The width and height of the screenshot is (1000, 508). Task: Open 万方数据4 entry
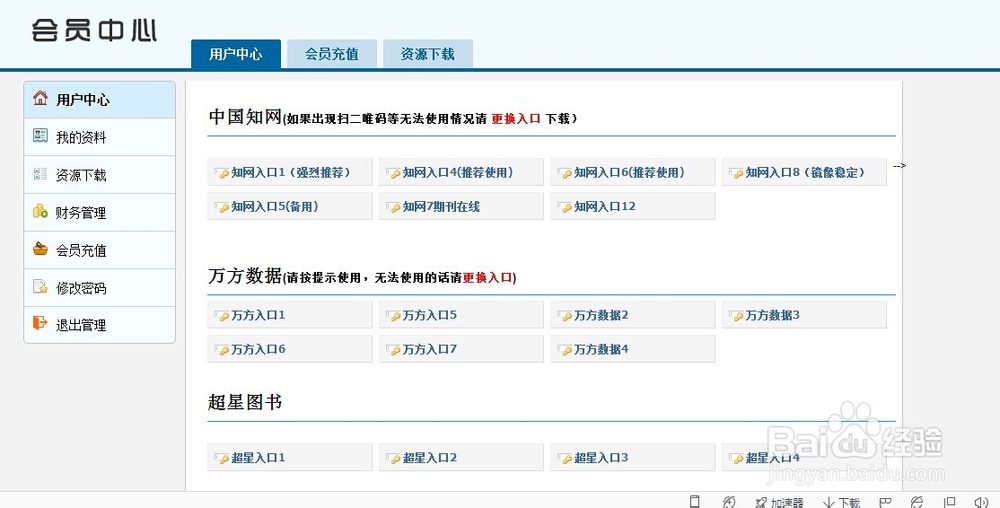click(633, 349)
